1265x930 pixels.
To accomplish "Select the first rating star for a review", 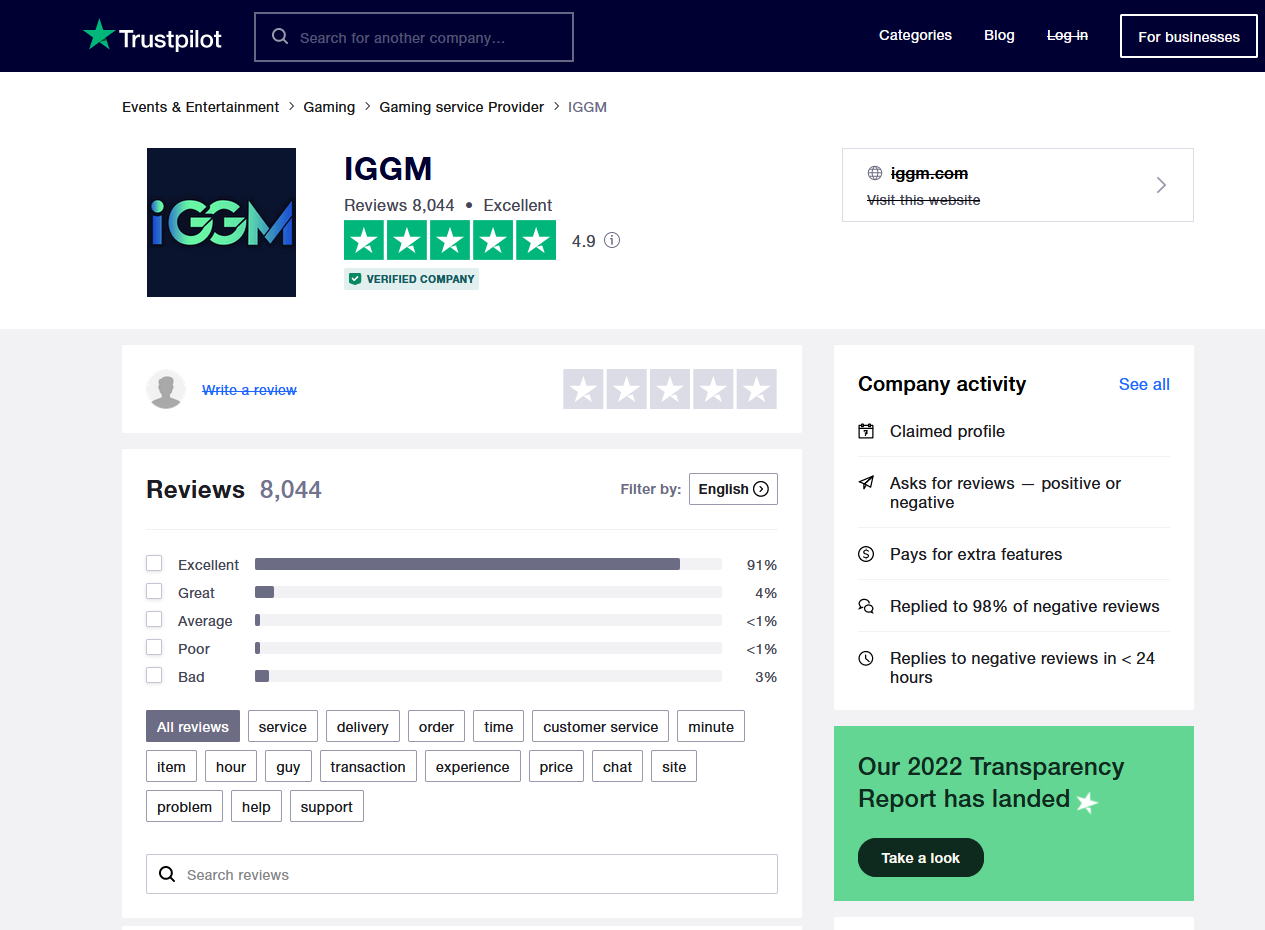I will pyautogui.click(x=583, y=389).
